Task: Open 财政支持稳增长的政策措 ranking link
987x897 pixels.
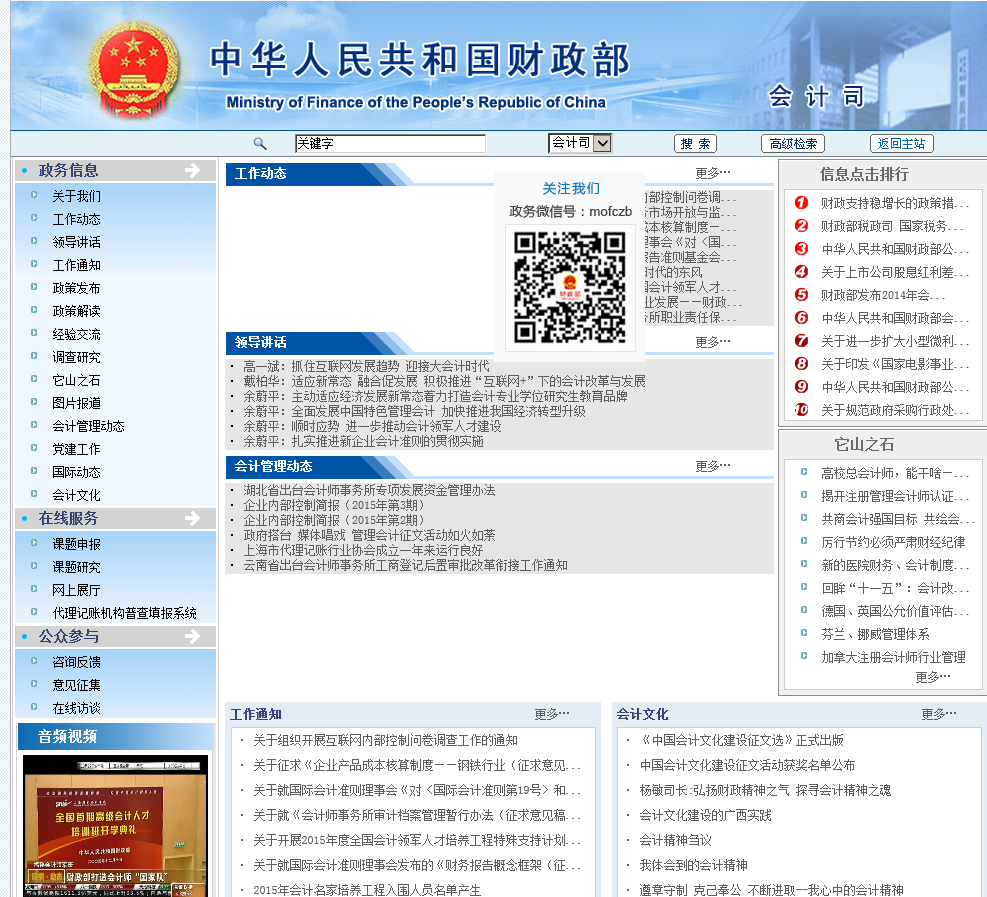Action: coord(894,203)
